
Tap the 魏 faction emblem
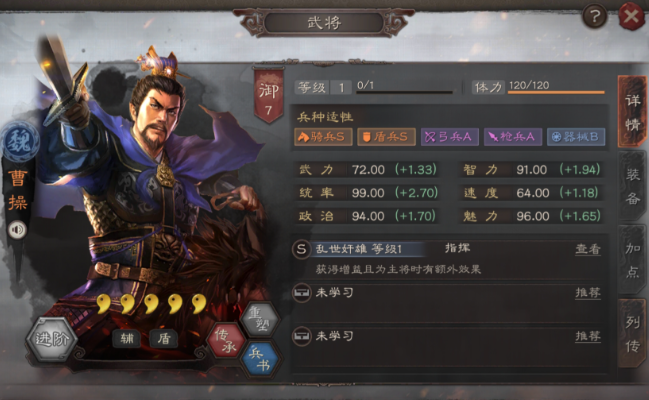pos(19,141)
